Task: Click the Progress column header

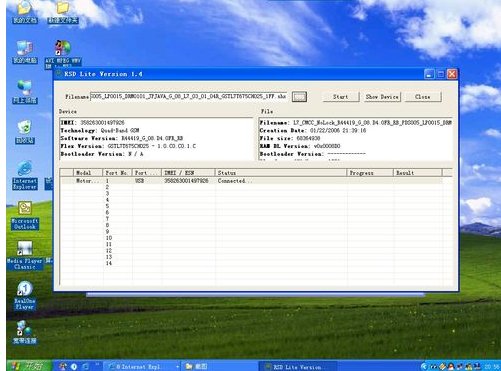Action: click(370, 173)
